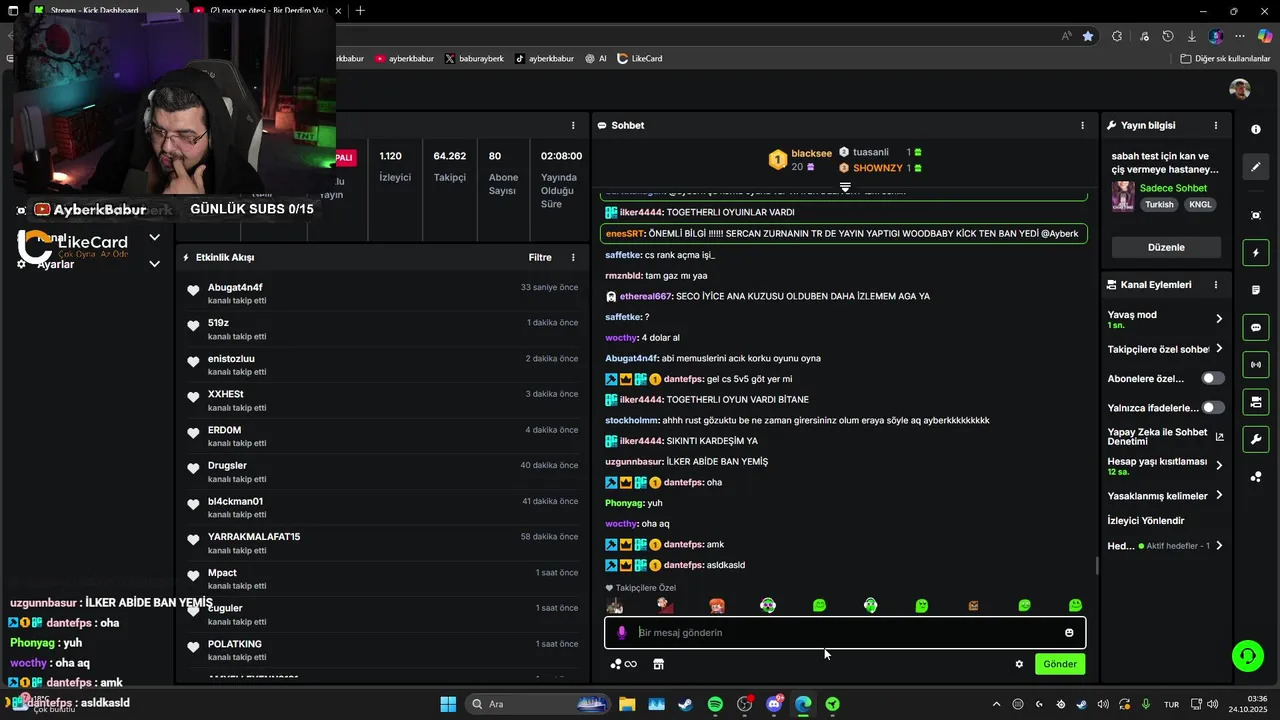This screenshot has width=1280, height=720.
Task: Open the info icon in right sidebar
Action: pos(1256,130)
